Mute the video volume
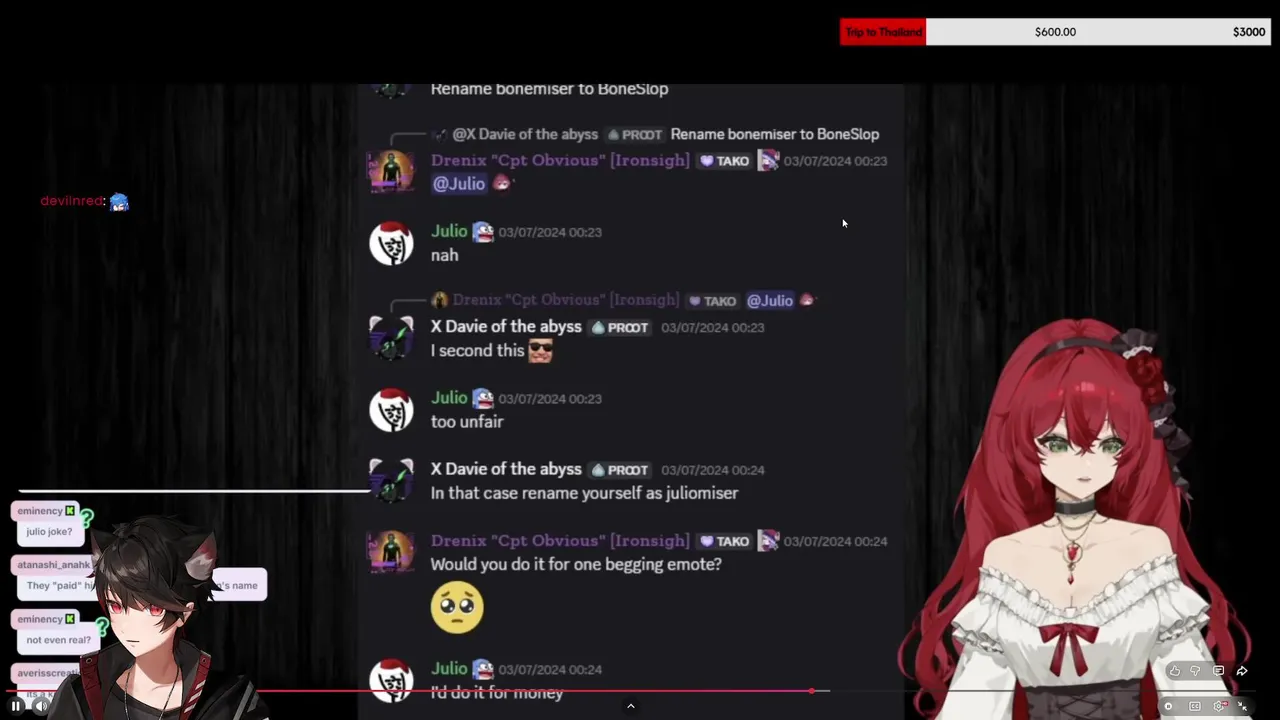The image size is (1280, 720). pyautogui.click(x=41, y=706)
